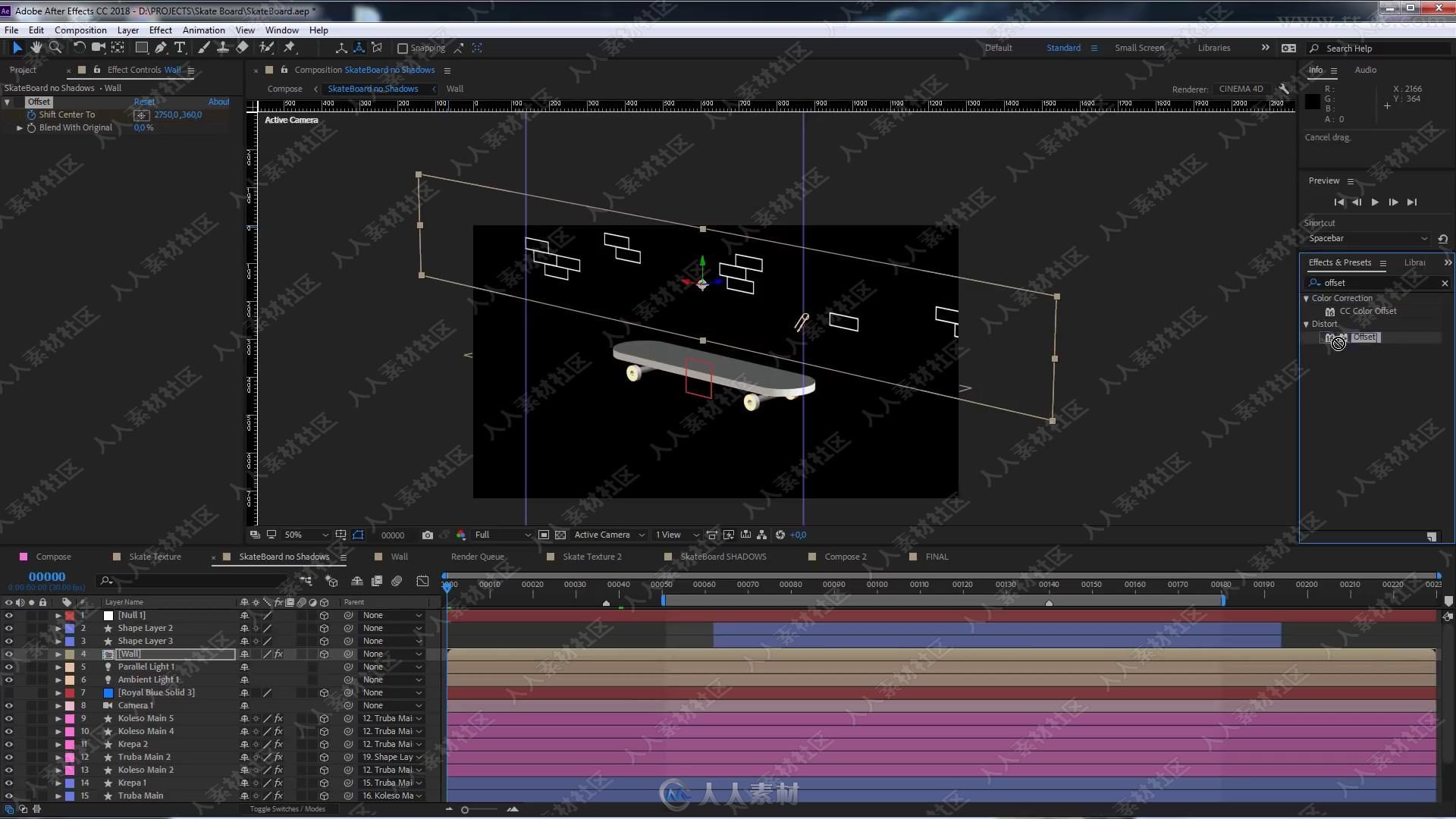This screenshot has height=819, width=1456.
Task: Switch to the FINAL composition tab
Action: pyautogui.click(x=936, y=556)
